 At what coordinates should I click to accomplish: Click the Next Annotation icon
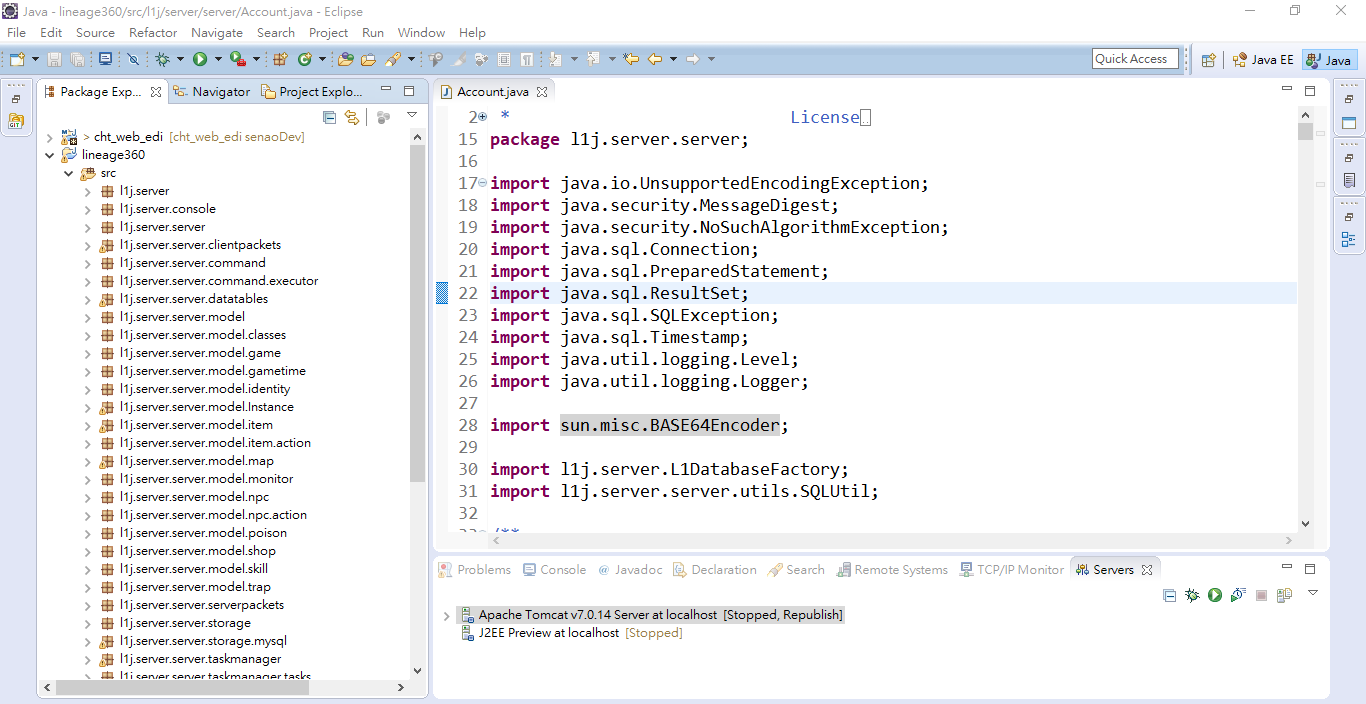[x=554, y=59]
